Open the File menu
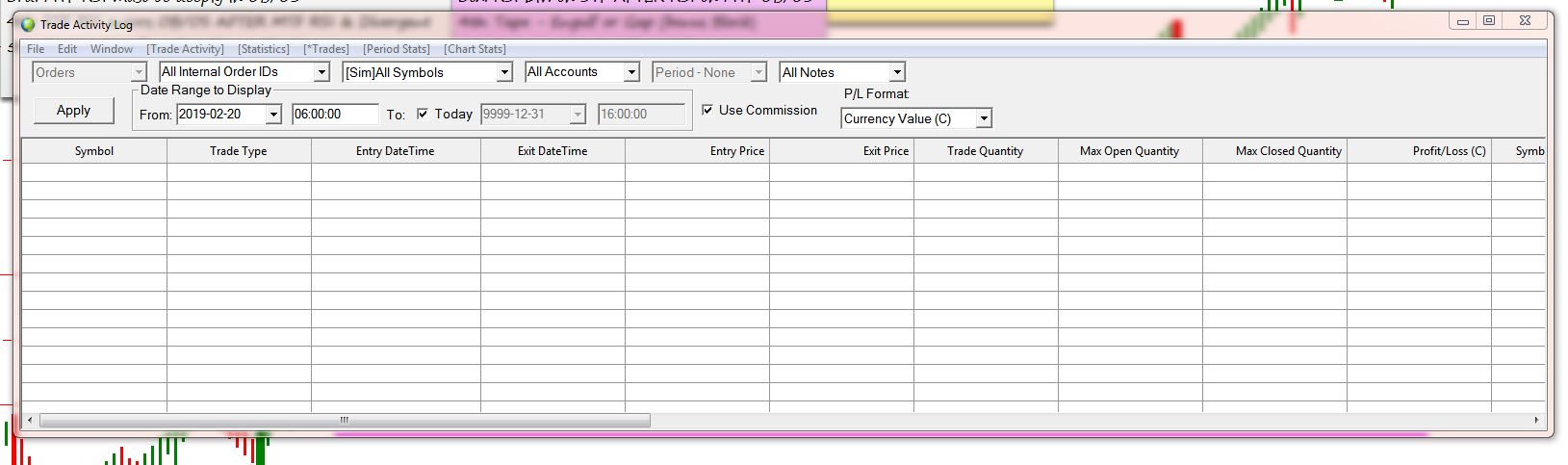Screen dimensions: 1568x465 (36, 49)
